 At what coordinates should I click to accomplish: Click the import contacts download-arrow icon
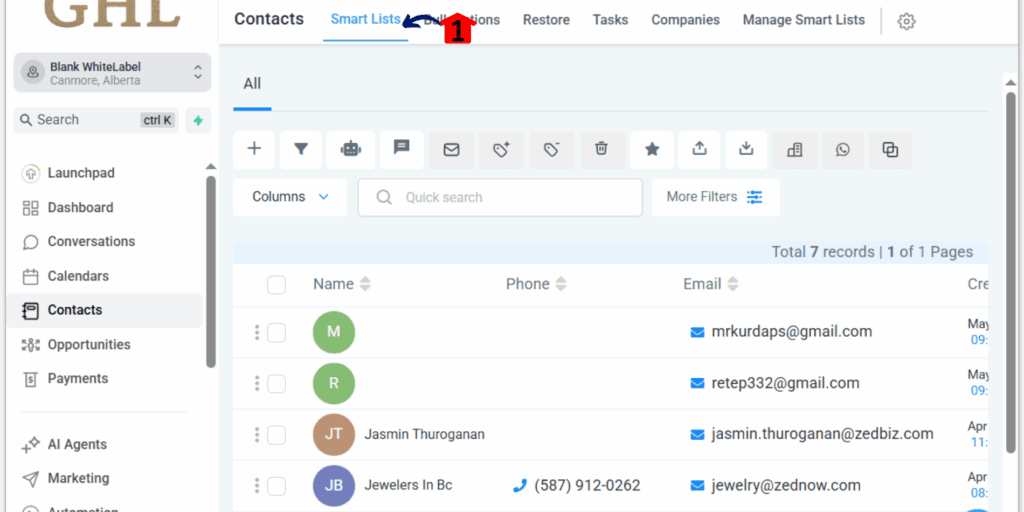[746, 149]
